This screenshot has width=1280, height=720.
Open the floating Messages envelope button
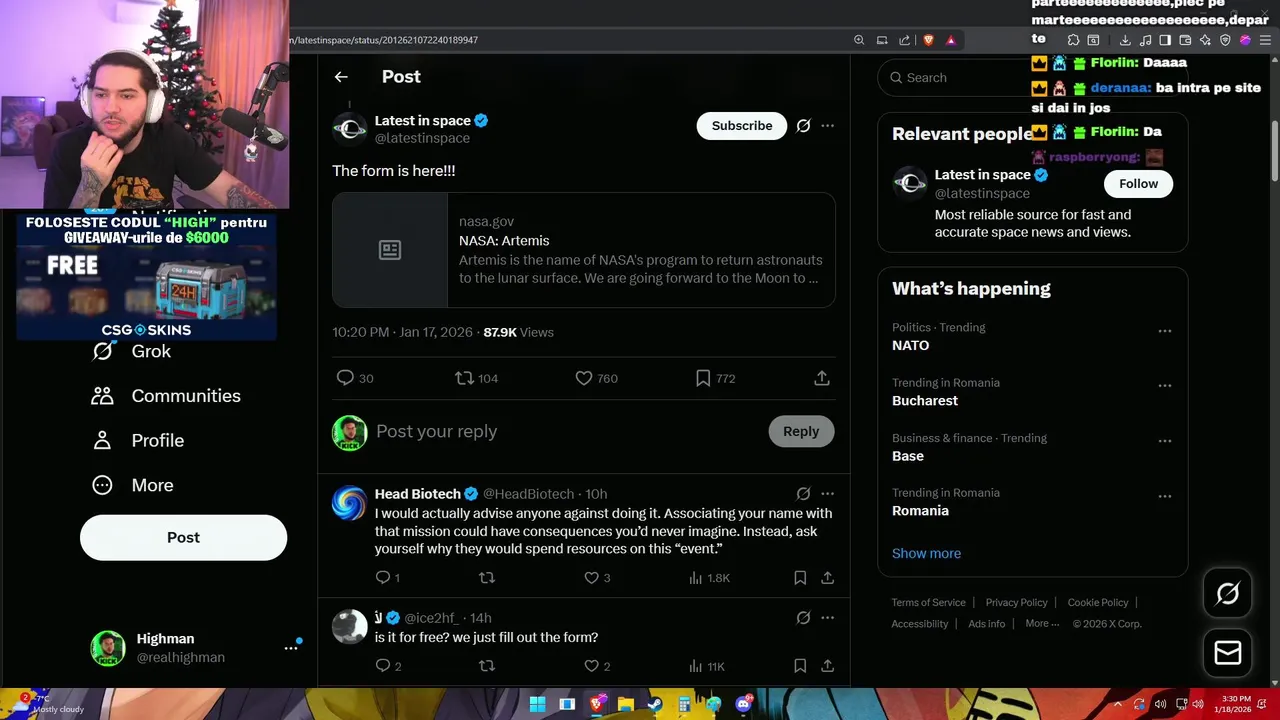[1228, 653]
